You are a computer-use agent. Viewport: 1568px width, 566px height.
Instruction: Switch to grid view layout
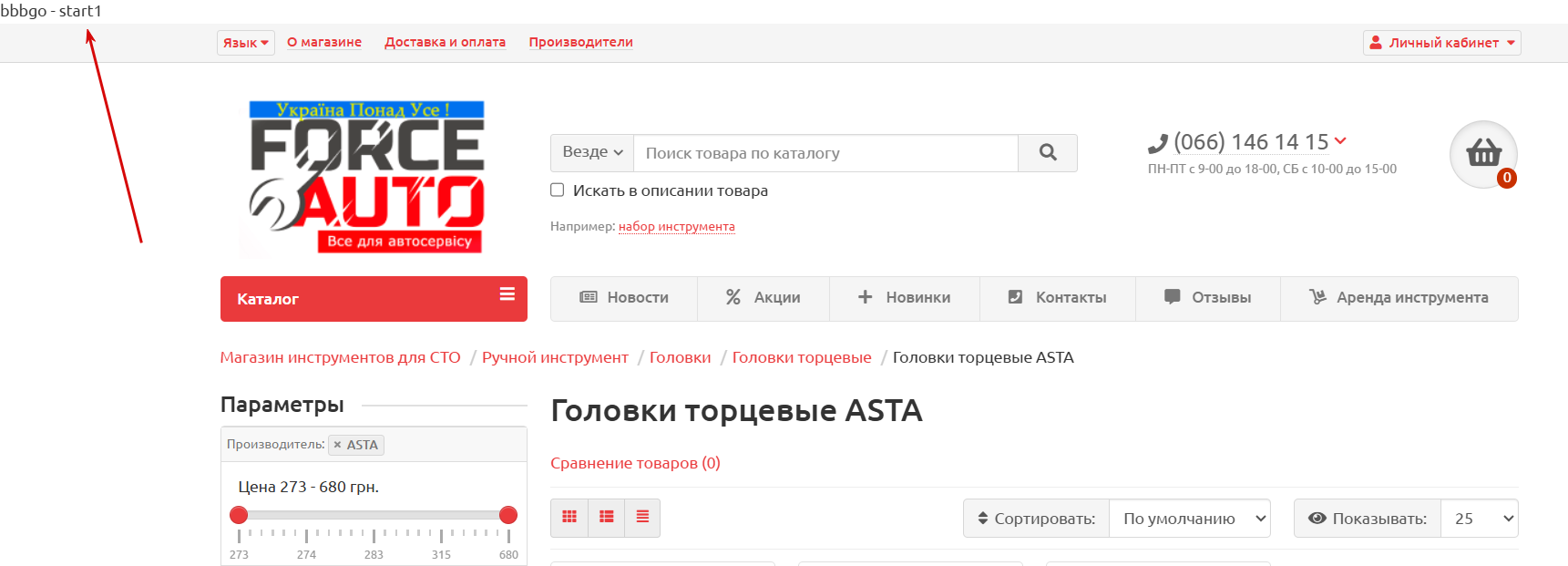pyautogui.click(x=569, y=518)
